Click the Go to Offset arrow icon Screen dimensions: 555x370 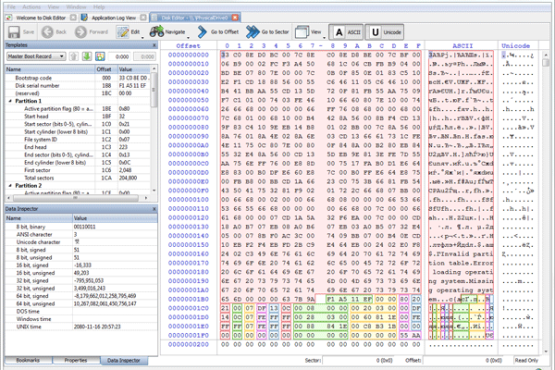pos(202,32)
